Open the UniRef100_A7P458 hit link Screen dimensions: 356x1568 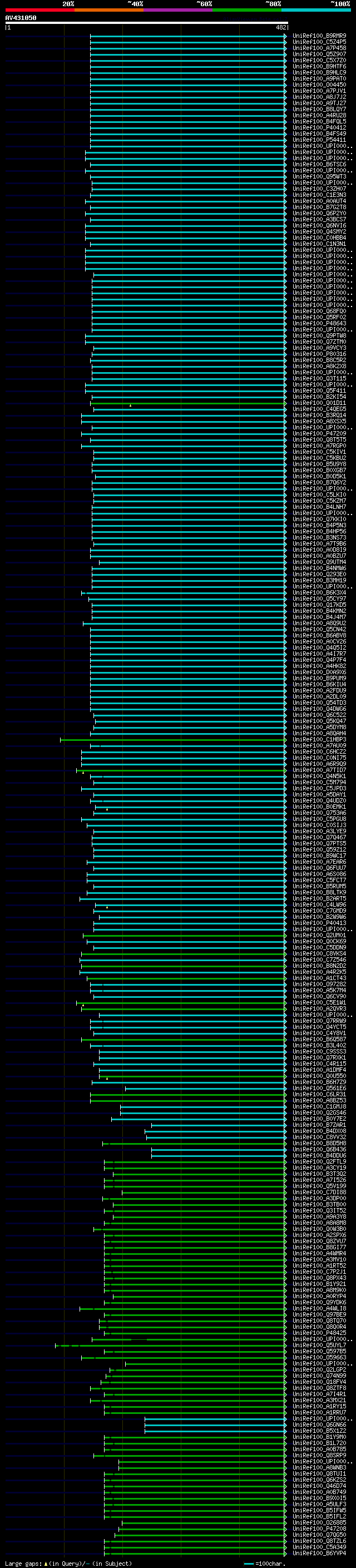tap(319, 48)
